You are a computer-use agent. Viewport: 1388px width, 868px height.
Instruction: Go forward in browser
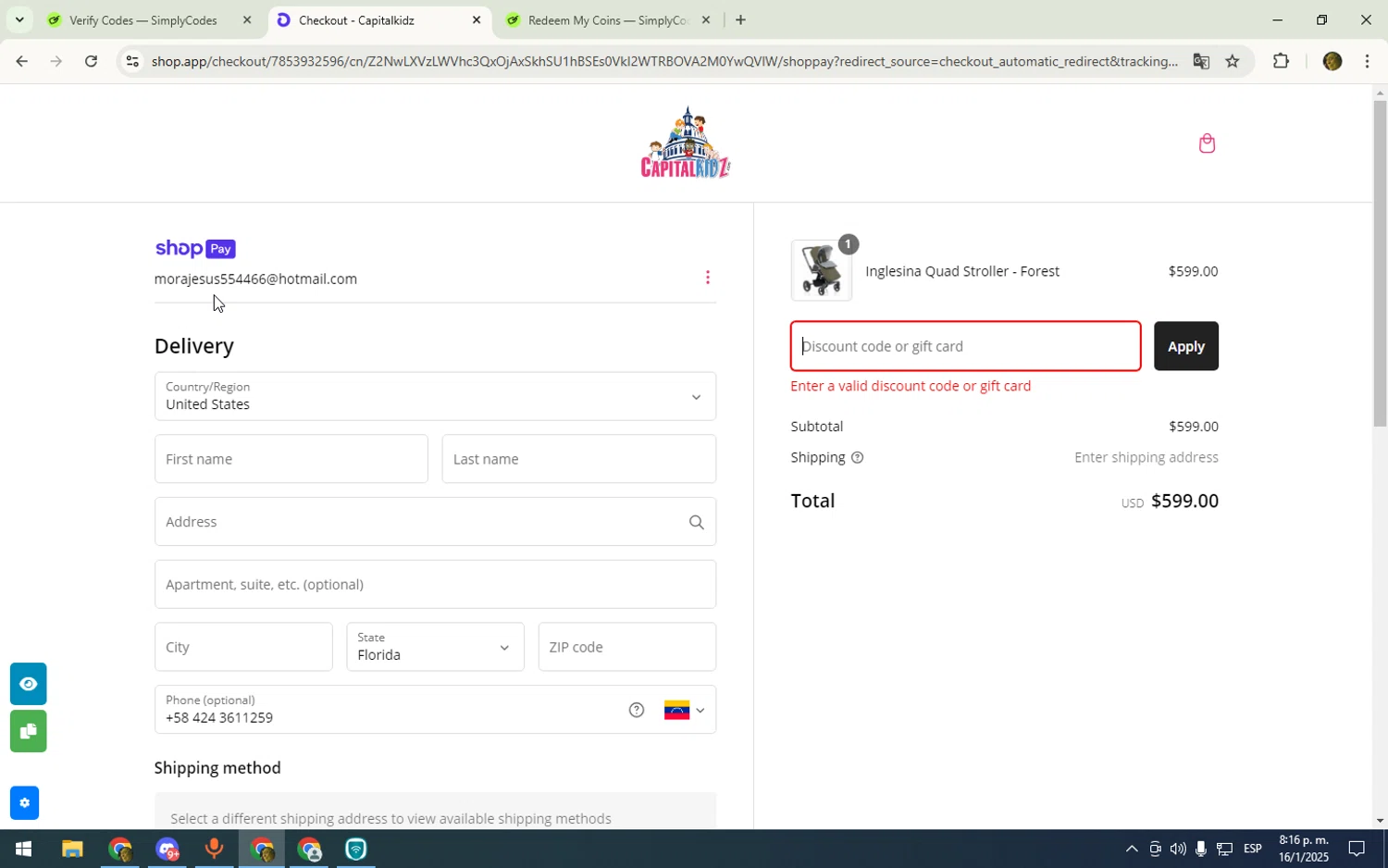click(x=56, y=61)
